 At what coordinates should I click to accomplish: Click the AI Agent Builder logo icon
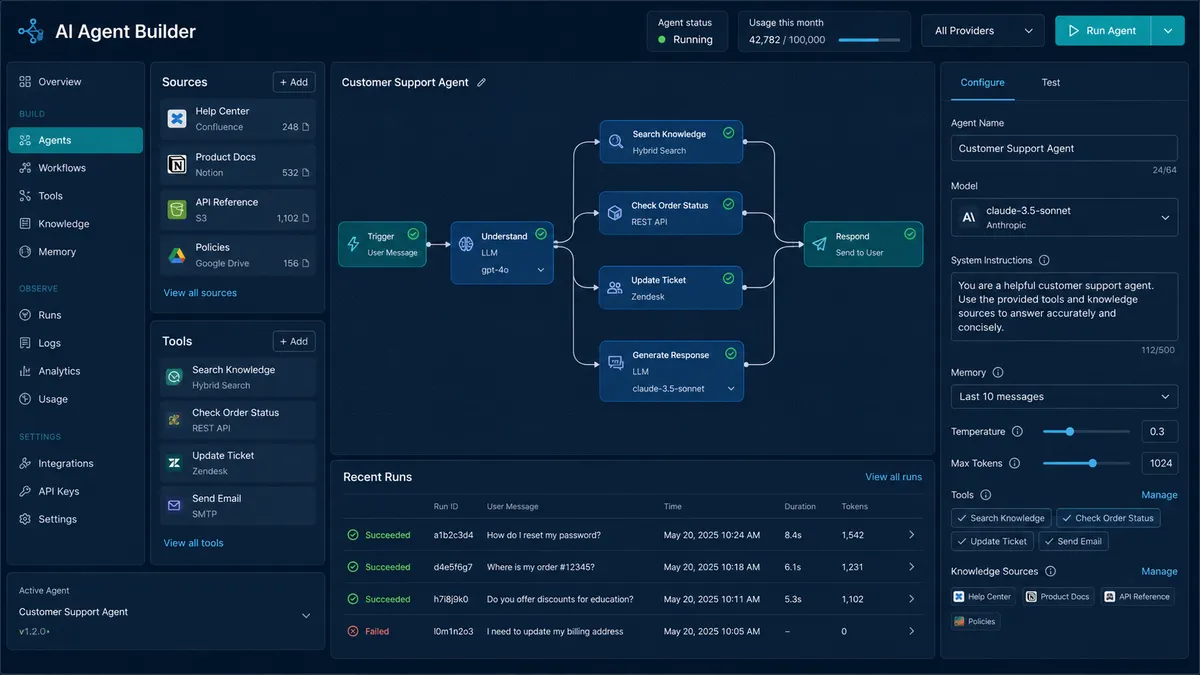[31, 31]
